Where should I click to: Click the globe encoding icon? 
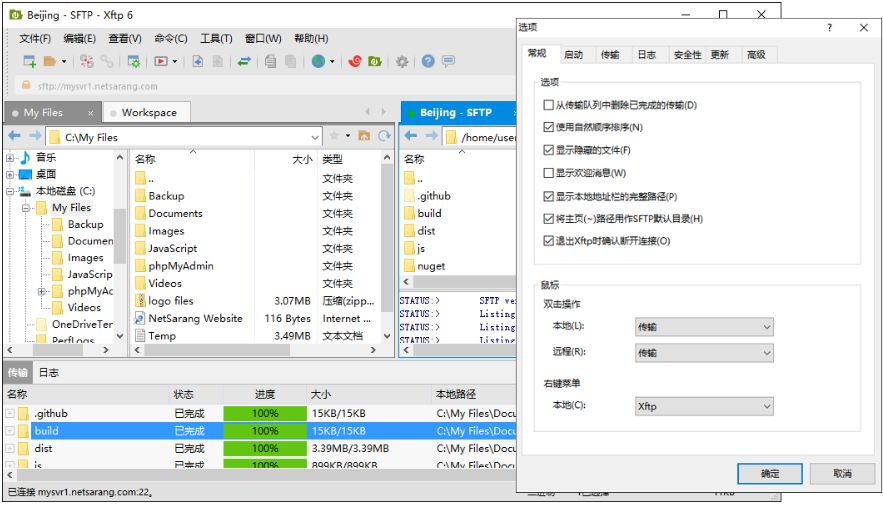pyautogui.click(x=318, y=61)
